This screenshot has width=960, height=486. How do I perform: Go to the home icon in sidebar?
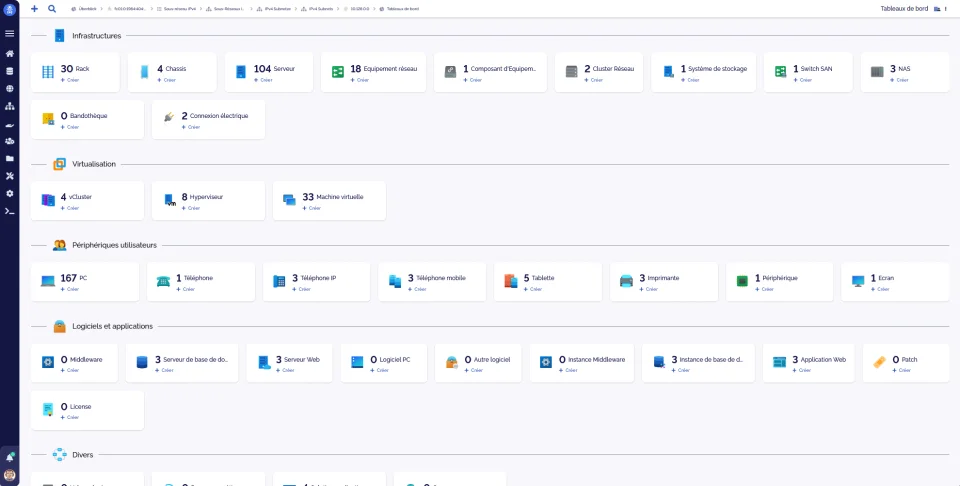(x=9, y=53)
